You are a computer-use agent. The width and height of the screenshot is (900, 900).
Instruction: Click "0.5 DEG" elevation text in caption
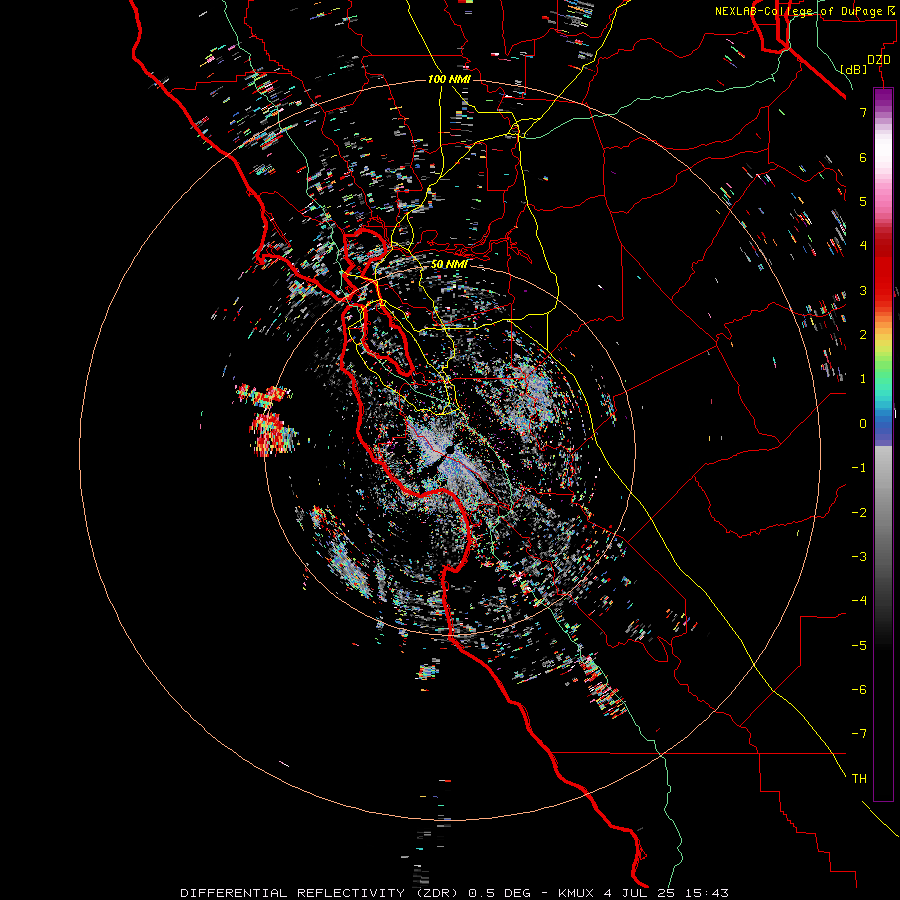tap(499, 893)
